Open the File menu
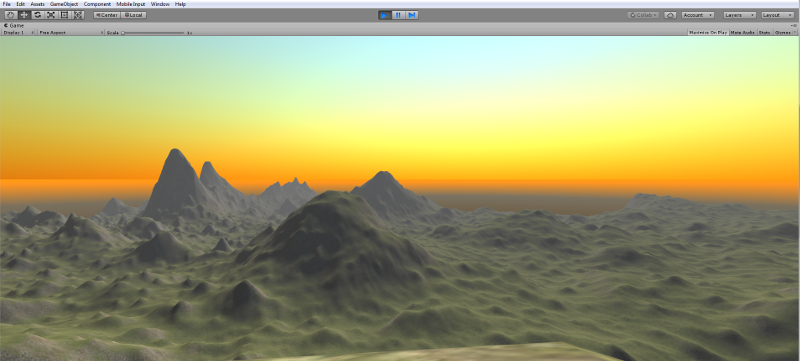The width and height of the screenshot is (800, 361). (x=7, y=4)
